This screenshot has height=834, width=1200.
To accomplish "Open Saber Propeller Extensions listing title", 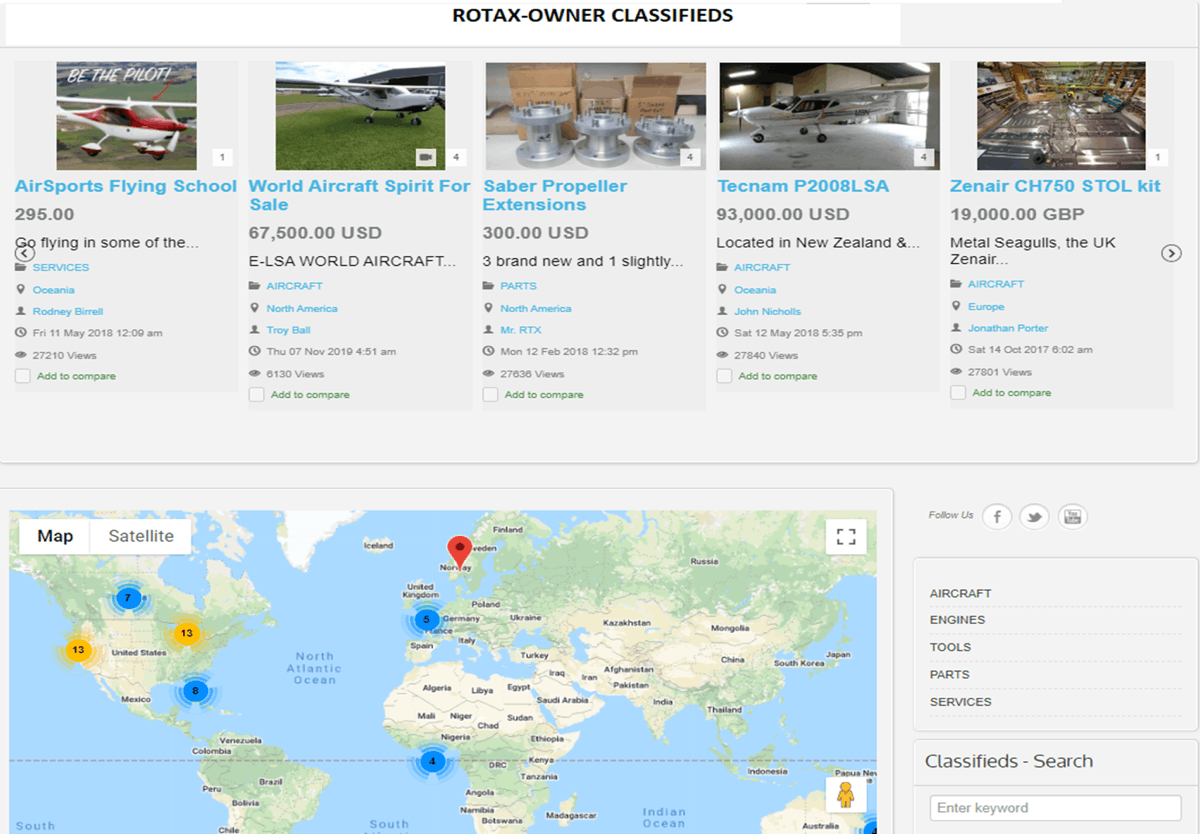I will [555, 195].
